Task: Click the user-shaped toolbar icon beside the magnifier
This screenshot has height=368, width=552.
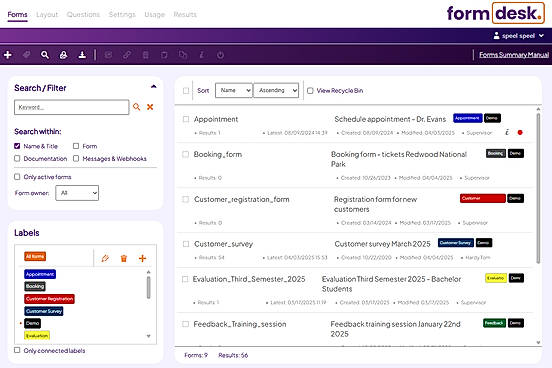Action: [63, 55]
